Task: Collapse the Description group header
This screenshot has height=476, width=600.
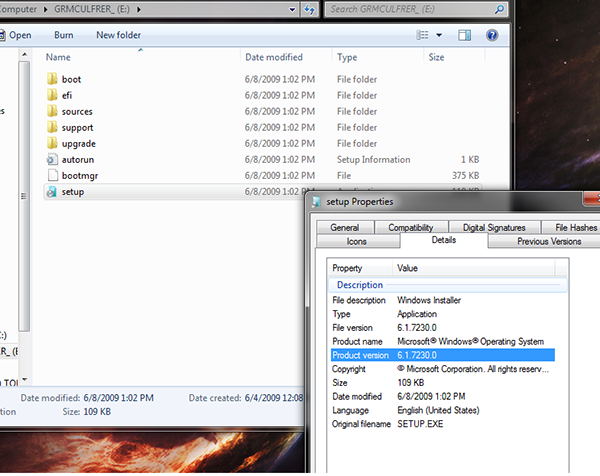Action: 448,285
